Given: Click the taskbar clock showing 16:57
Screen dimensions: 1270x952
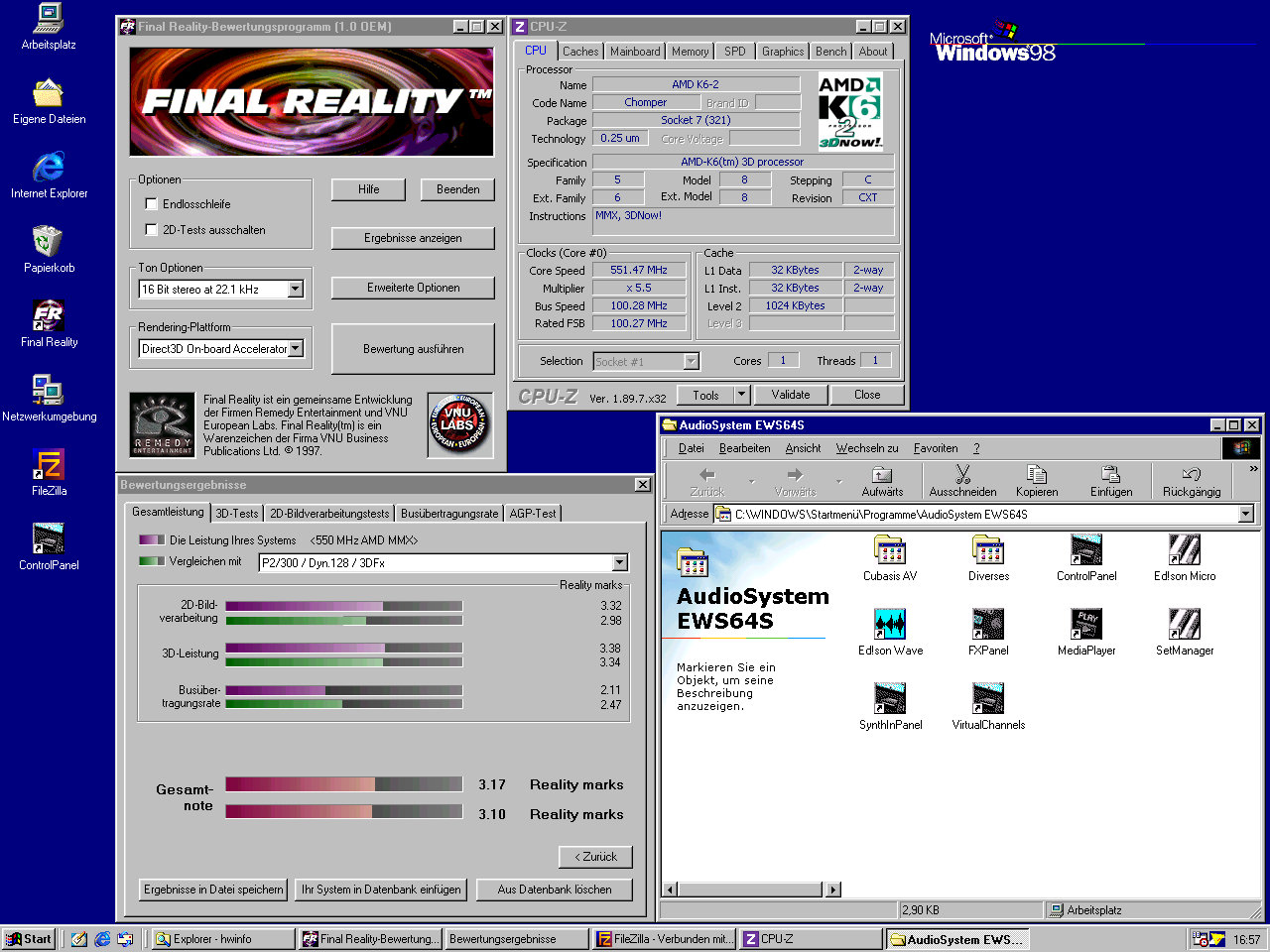Looking at the screenshot, I should click(1247, 939).
